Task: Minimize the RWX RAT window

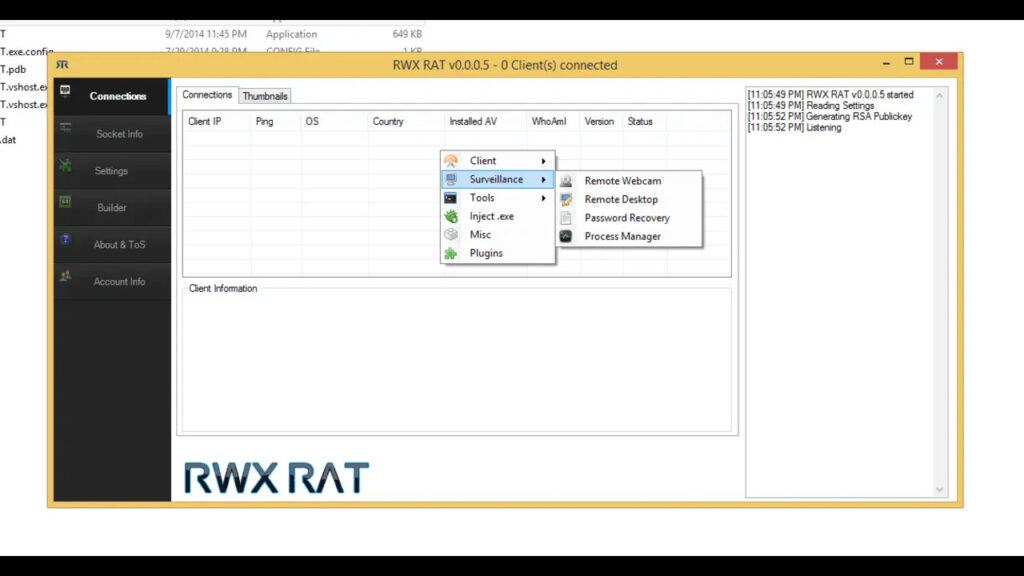Action: (x=886, y=62)
